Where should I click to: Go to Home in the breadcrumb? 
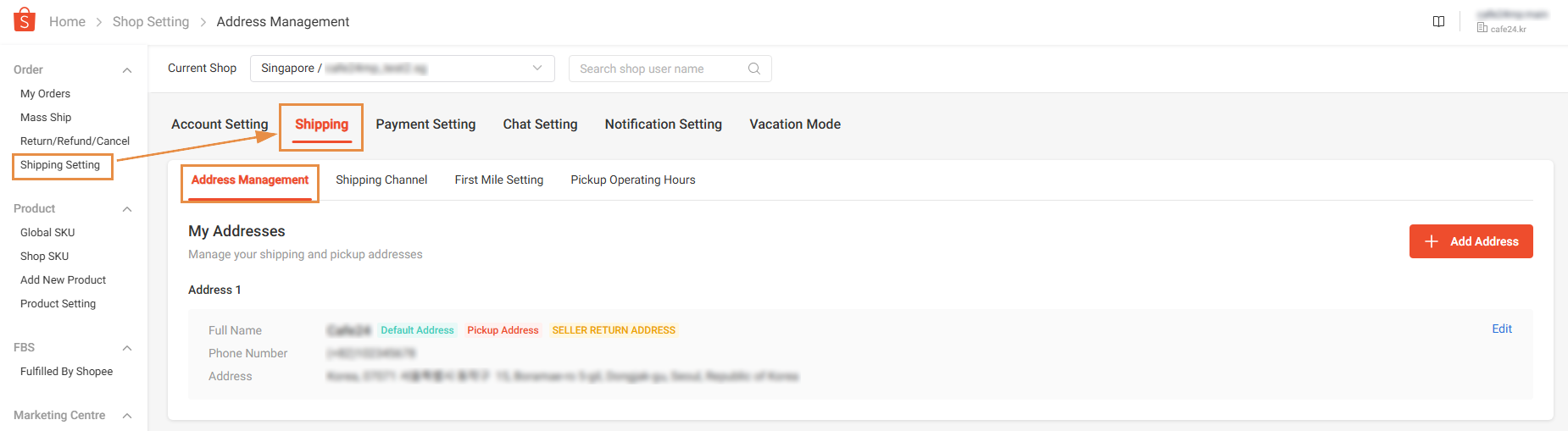67,22
